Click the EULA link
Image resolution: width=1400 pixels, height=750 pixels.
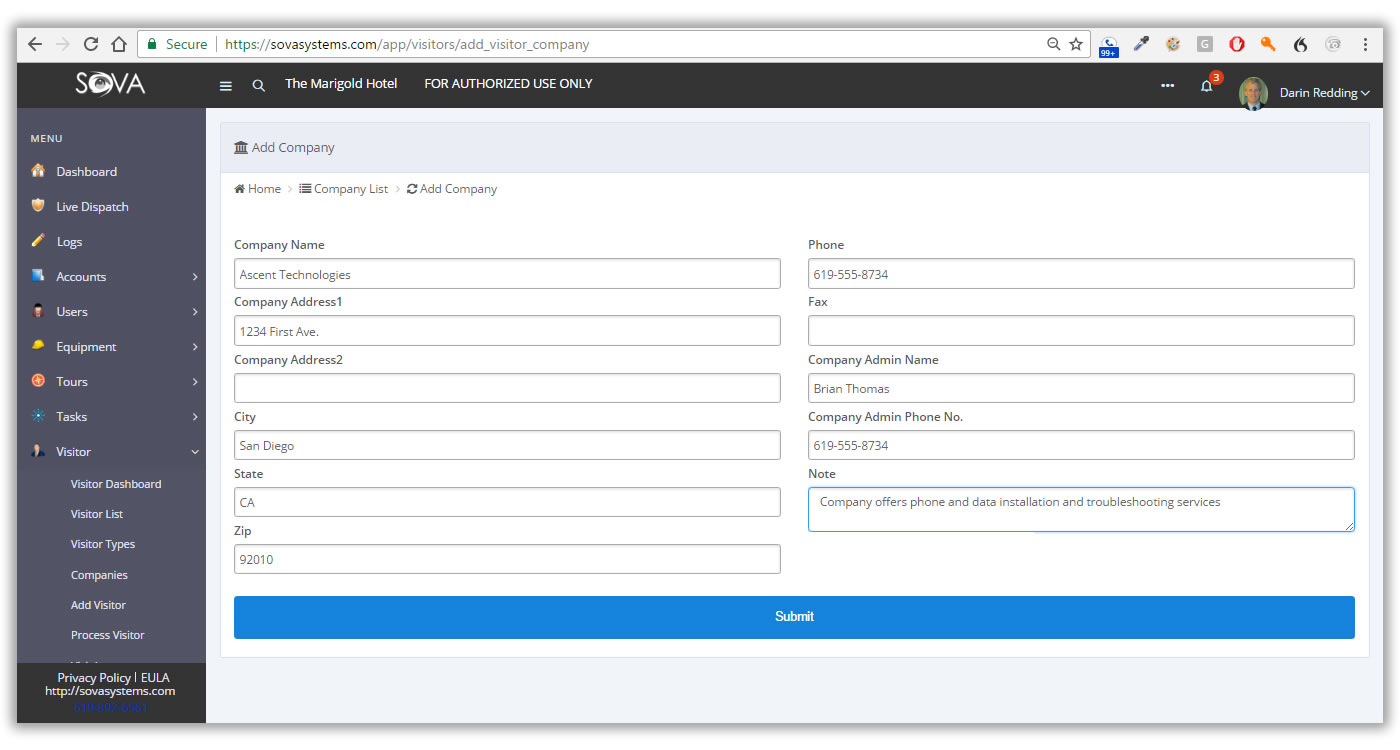[155, 678]
